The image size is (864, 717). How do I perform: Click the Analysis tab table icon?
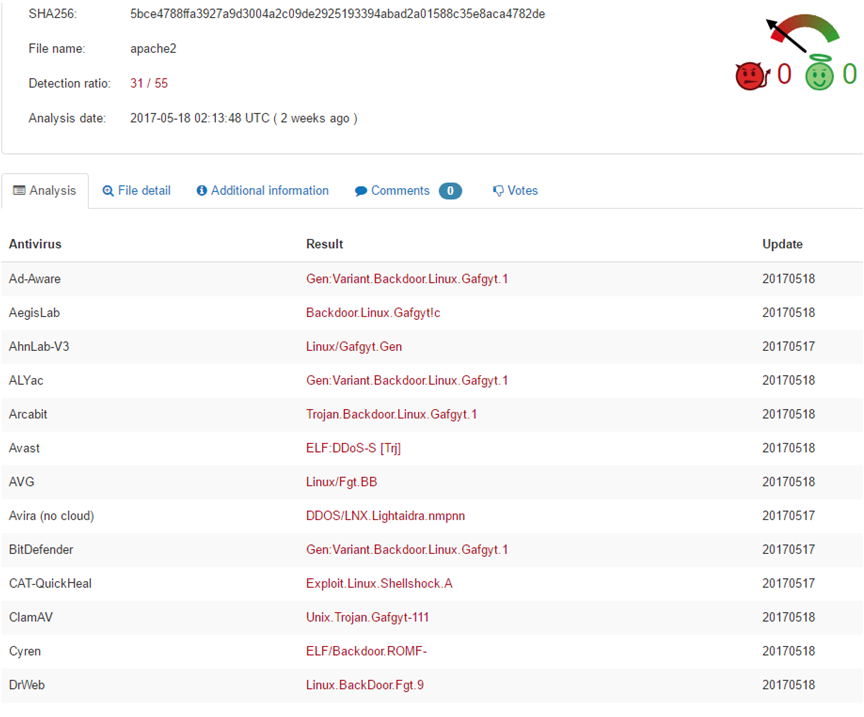[x=19, y=191]
